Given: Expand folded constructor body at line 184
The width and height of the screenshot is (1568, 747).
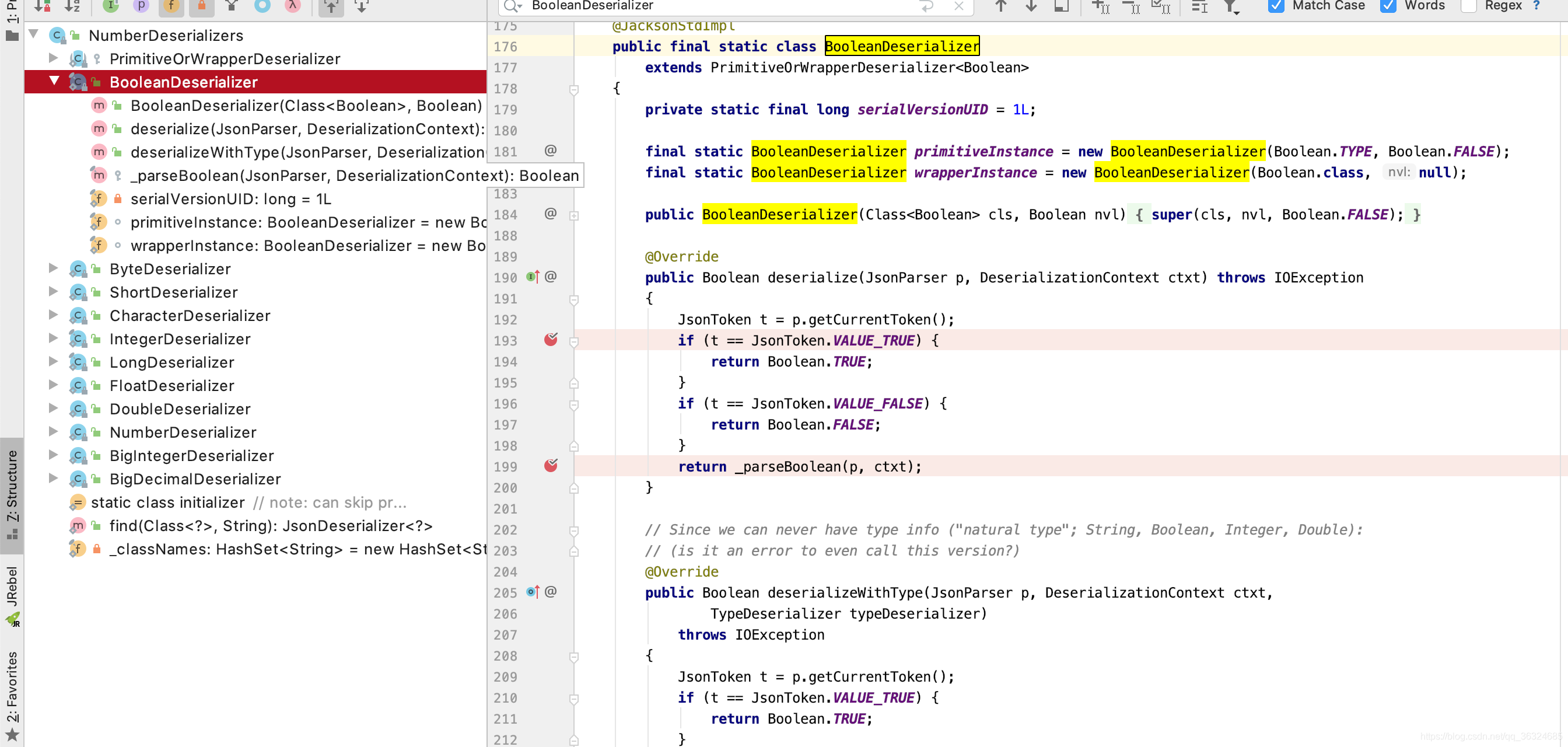Looking at the screenshot, I should (x=573, y=215).
